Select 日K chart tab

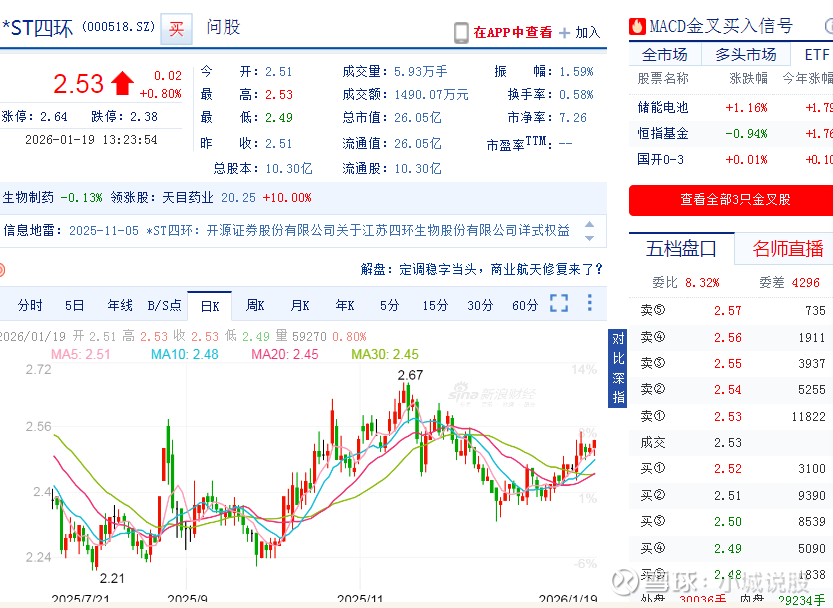pos(209,306)
